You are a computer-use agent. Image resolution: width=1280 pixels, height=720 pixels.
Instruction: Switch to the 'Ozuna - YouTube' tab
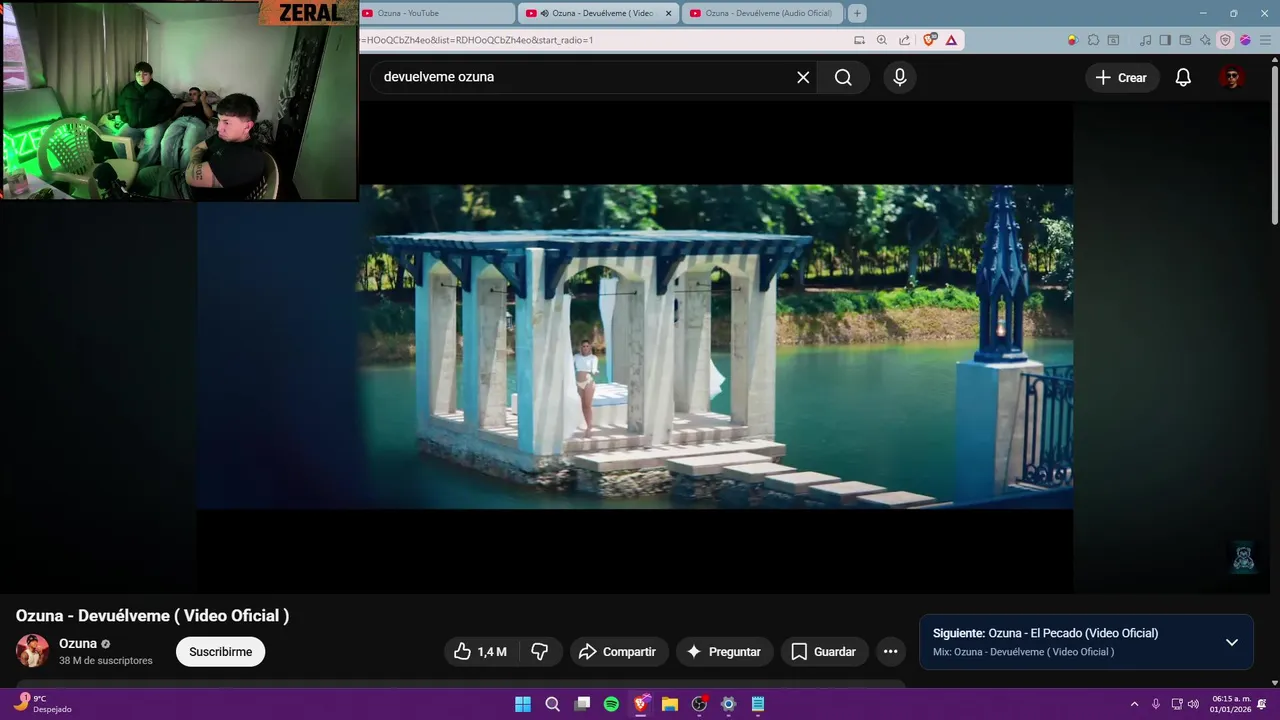(x=435, y=13)
